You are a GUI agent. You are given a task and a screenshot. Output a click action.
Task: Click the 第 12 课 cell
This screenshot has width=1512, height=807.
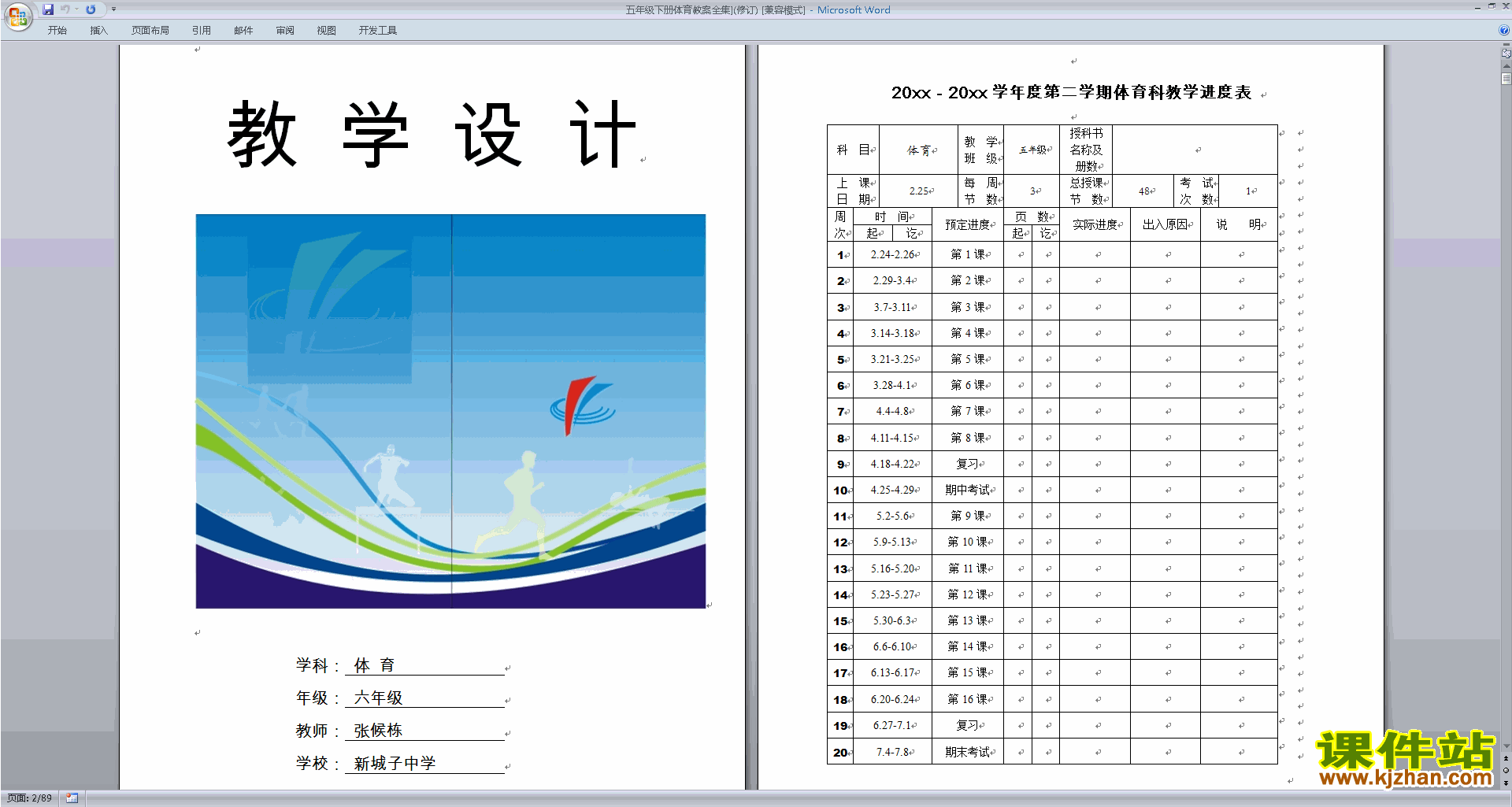coord(968,594)
